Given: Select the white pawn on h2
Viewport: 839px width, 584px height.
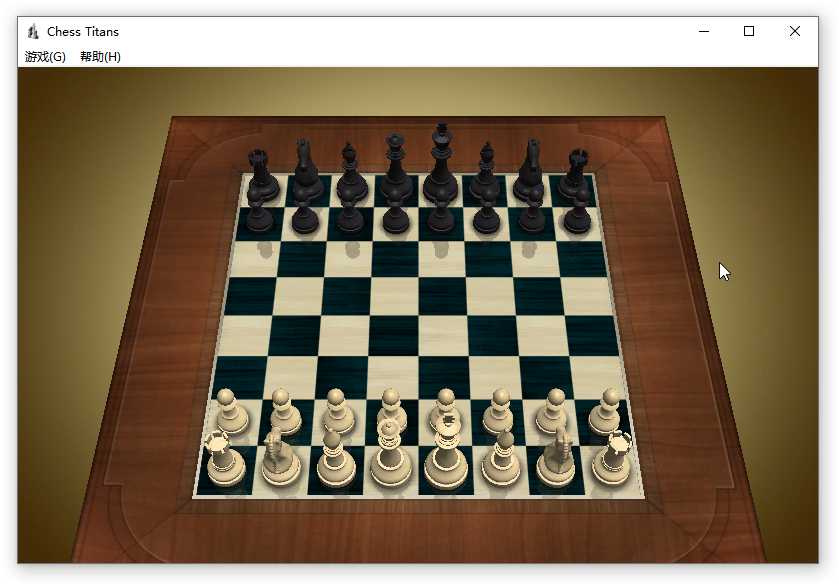Looking at the screenshot, I should click(606, 411).
